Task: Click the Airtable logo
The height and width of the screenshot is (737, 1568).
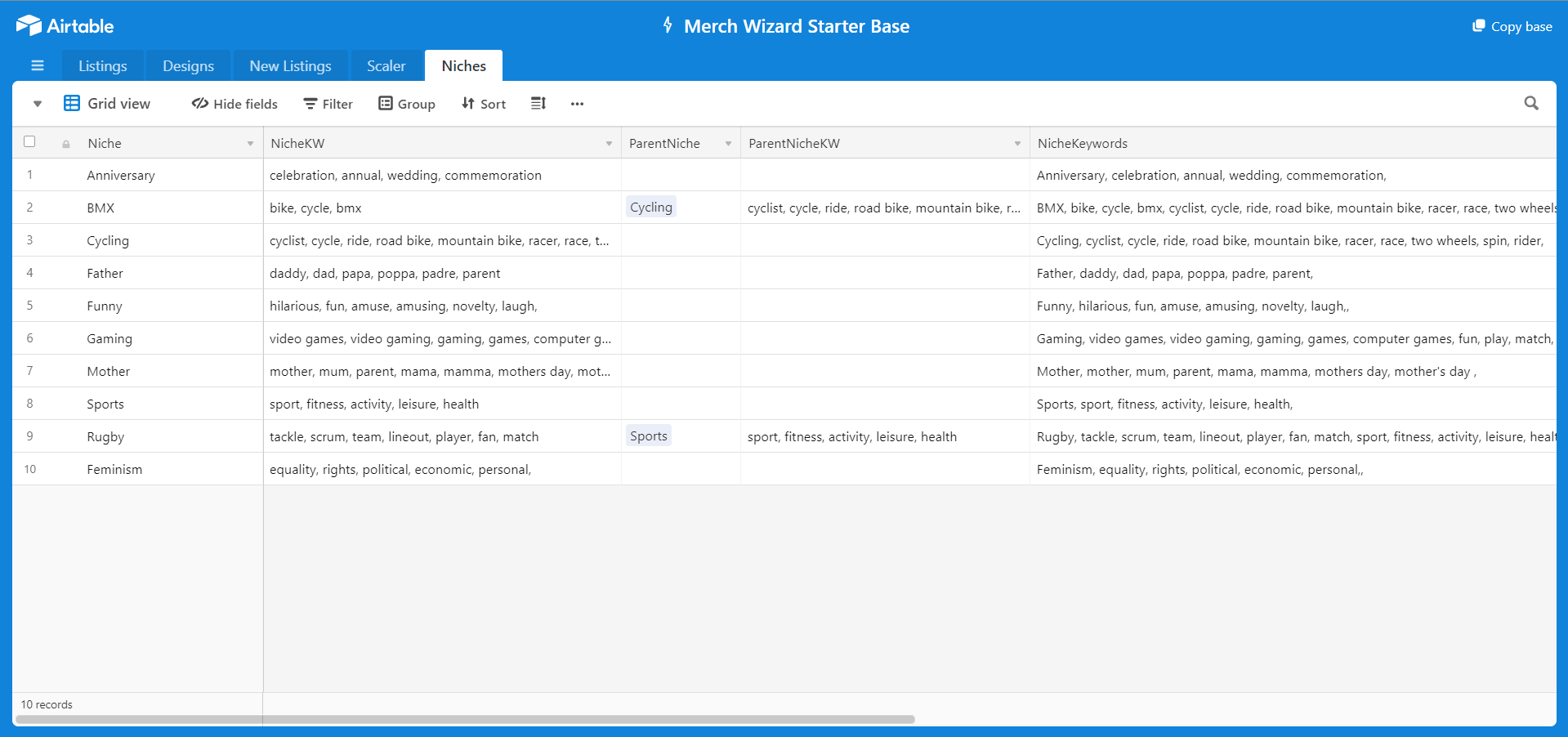Action: click(x=65, y=26)
